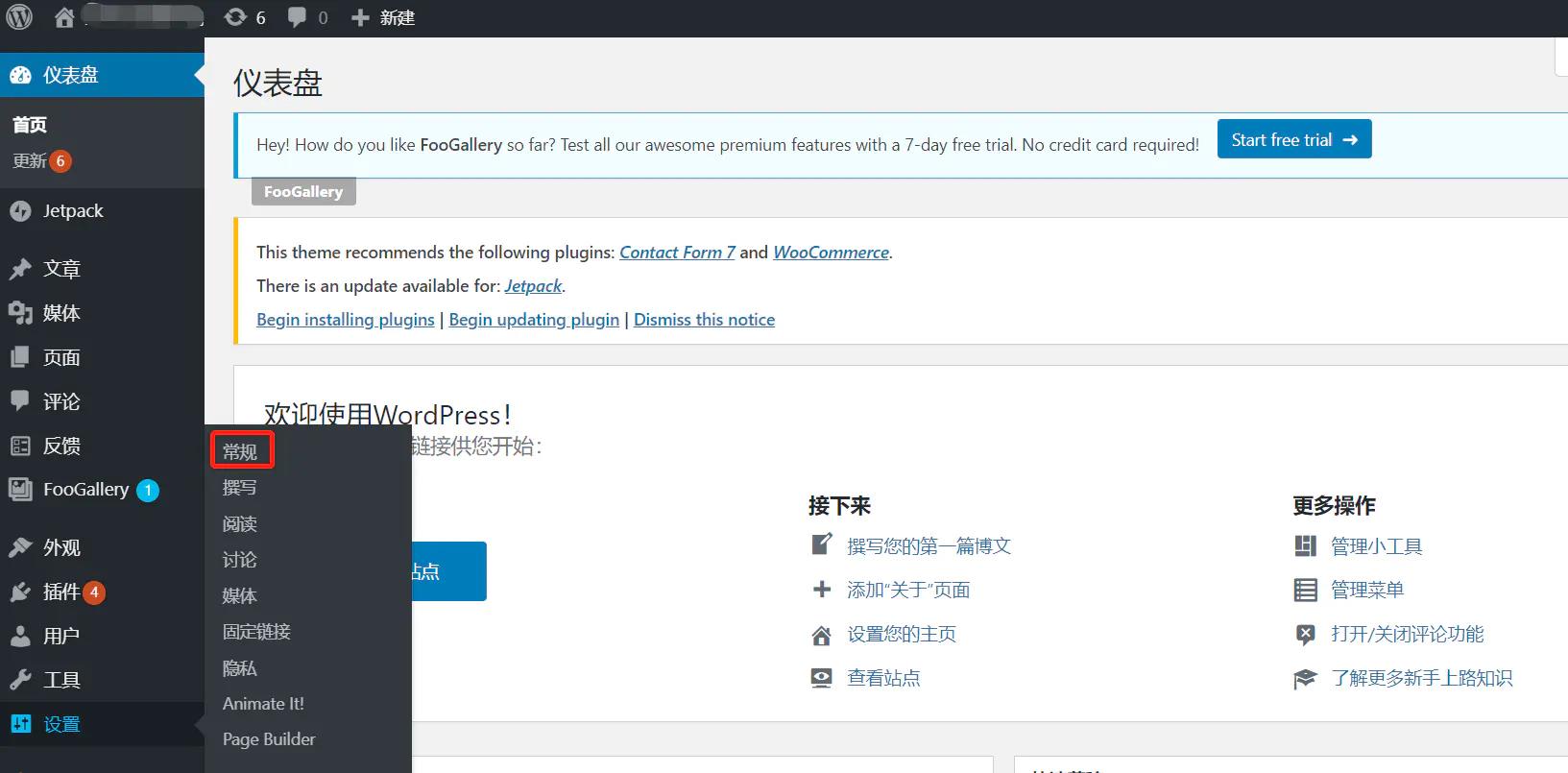
Task: Open Animate It! settings submenu item
Action: [x=263, y=704]
